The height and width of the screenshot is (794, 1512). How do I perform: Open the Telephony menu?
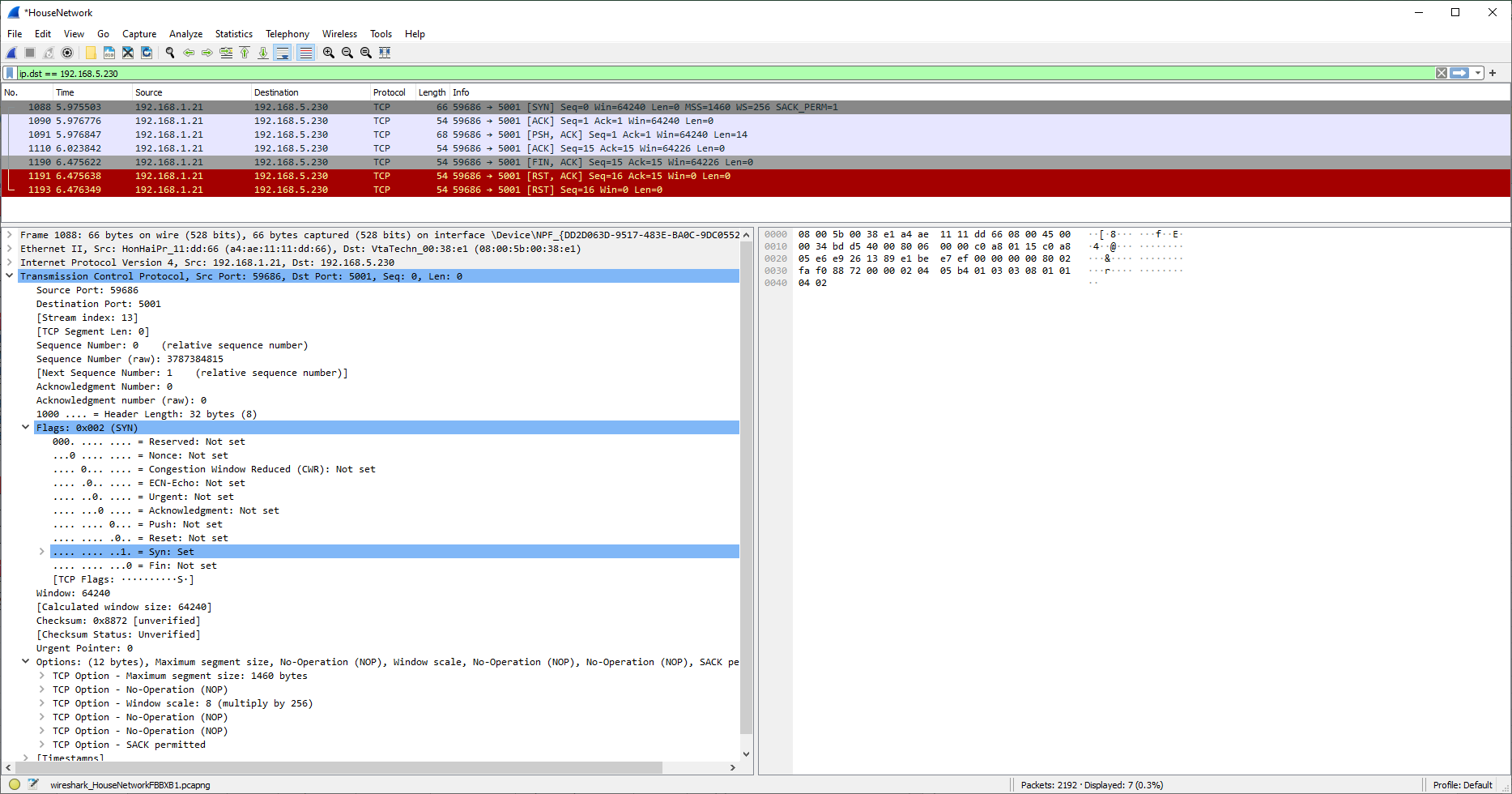(x=287, y=34)
